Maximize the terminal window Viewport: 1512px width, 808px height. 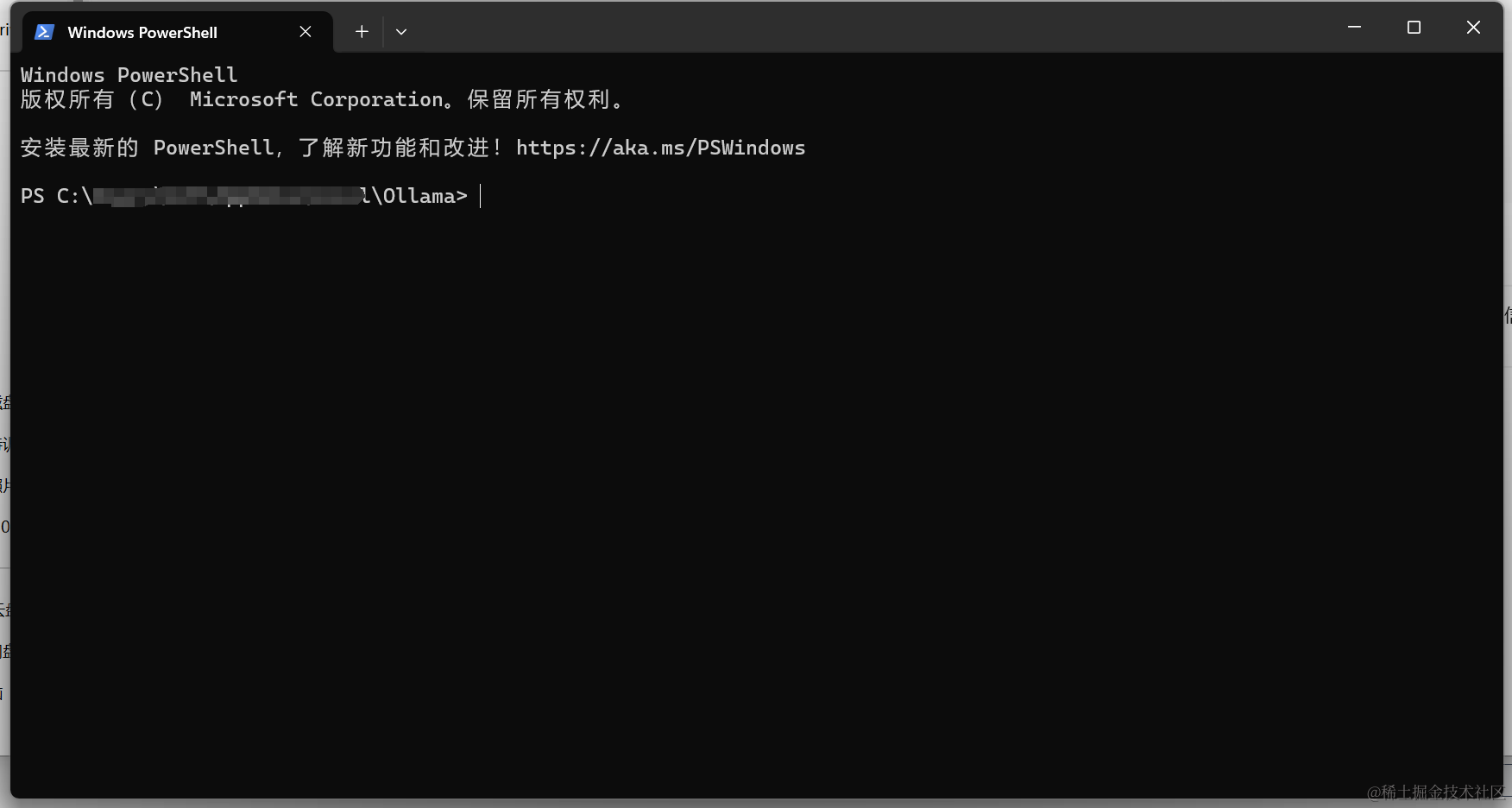click(x=1414, y=28)
